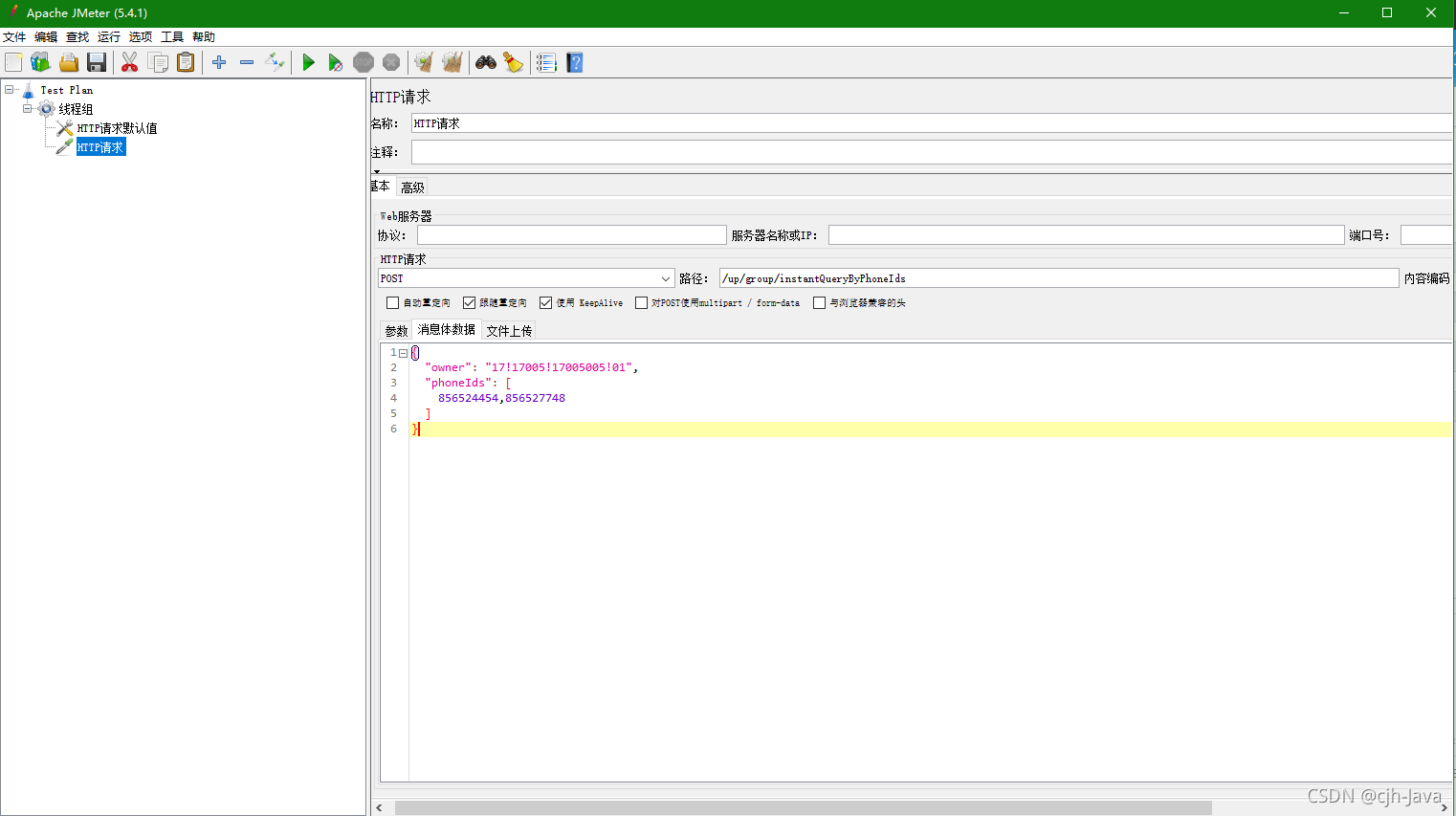This screenshot has width=1456, height=816.
Task: Click the plus Expand All icon
Action: tap(219, 62)
